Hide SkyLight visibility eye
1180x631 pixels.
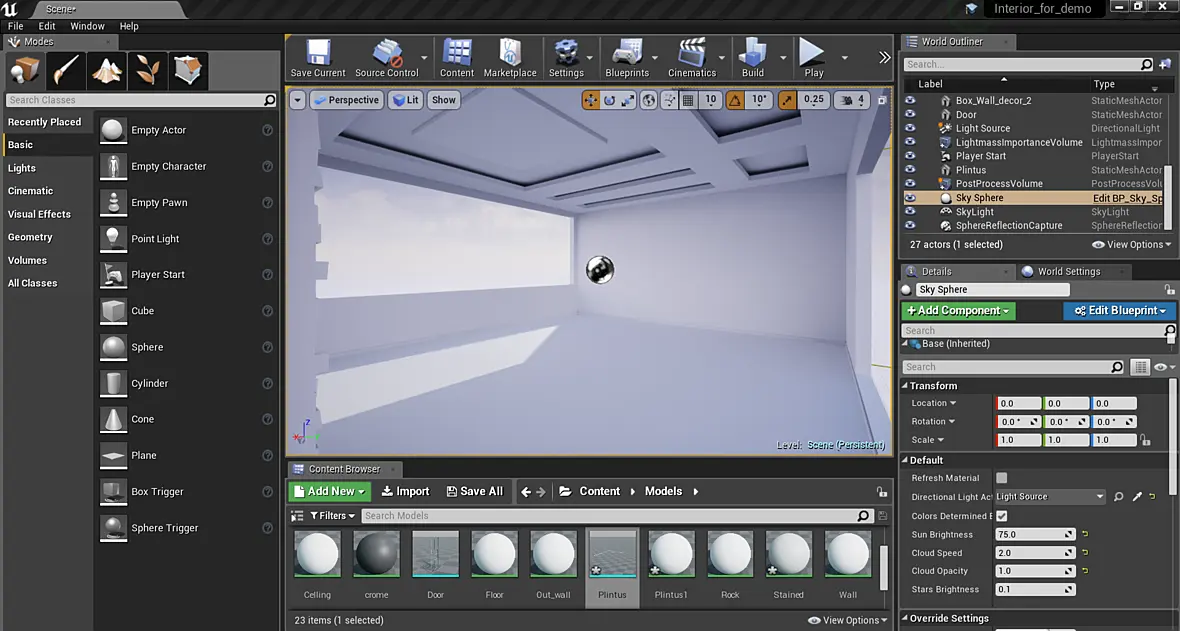pyautogui.click(x=910, y=212)
